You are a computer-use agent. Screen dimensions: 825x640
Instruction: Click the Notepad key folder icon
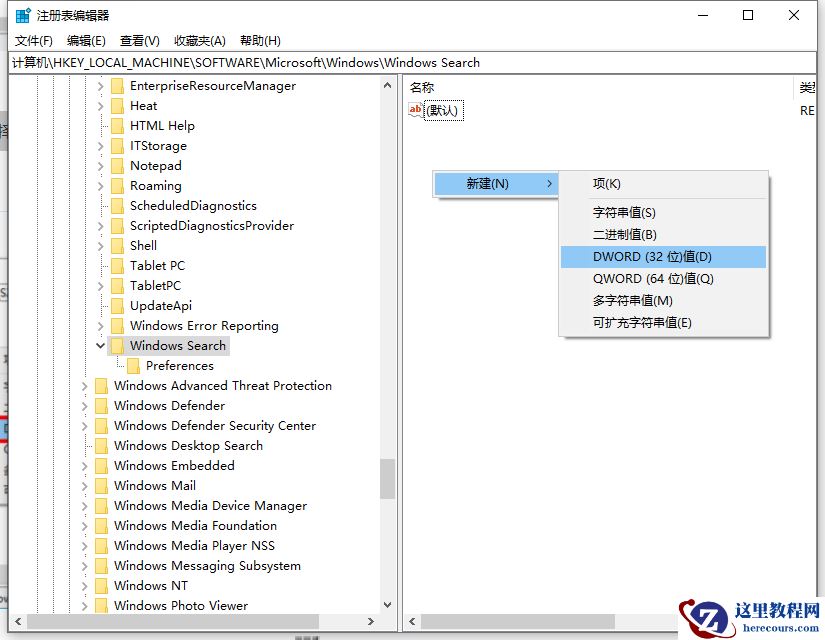pyautogui.click(x=118, y=165)
